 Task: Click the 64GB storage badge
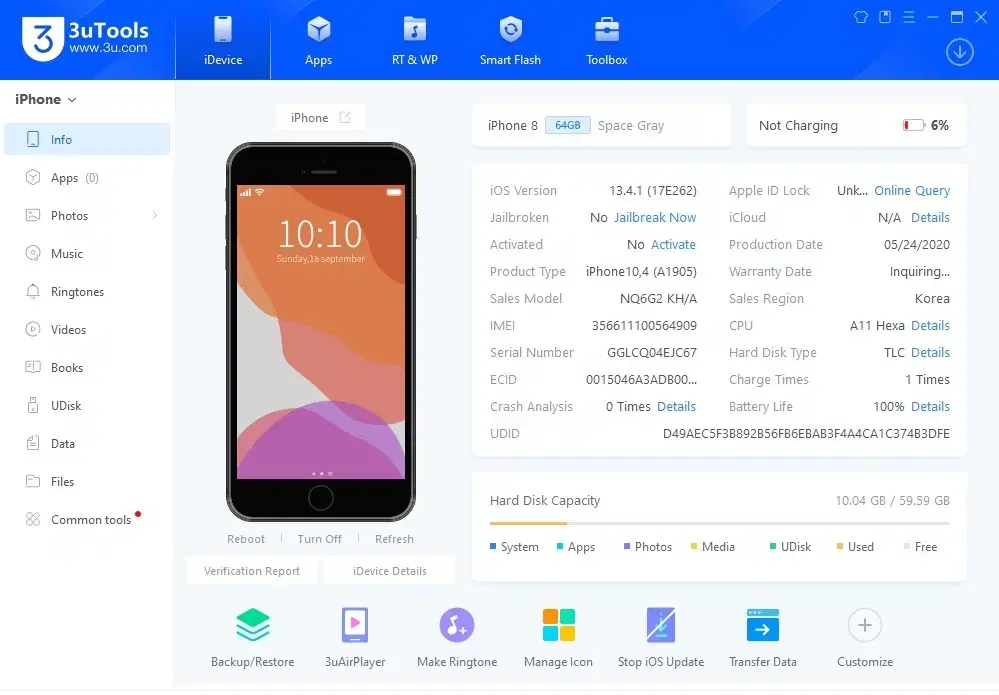[568, 125]
